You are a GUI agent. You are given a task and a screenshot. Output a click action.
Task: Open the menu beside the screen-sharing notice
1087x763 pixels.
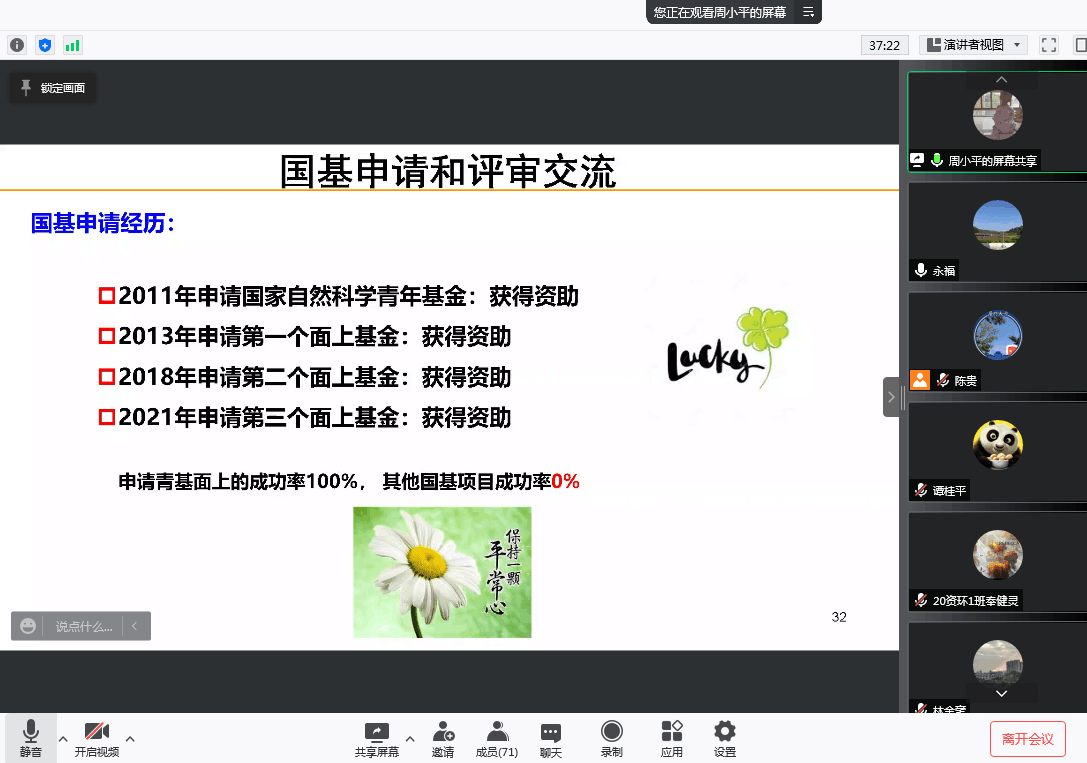coord(808,12)
